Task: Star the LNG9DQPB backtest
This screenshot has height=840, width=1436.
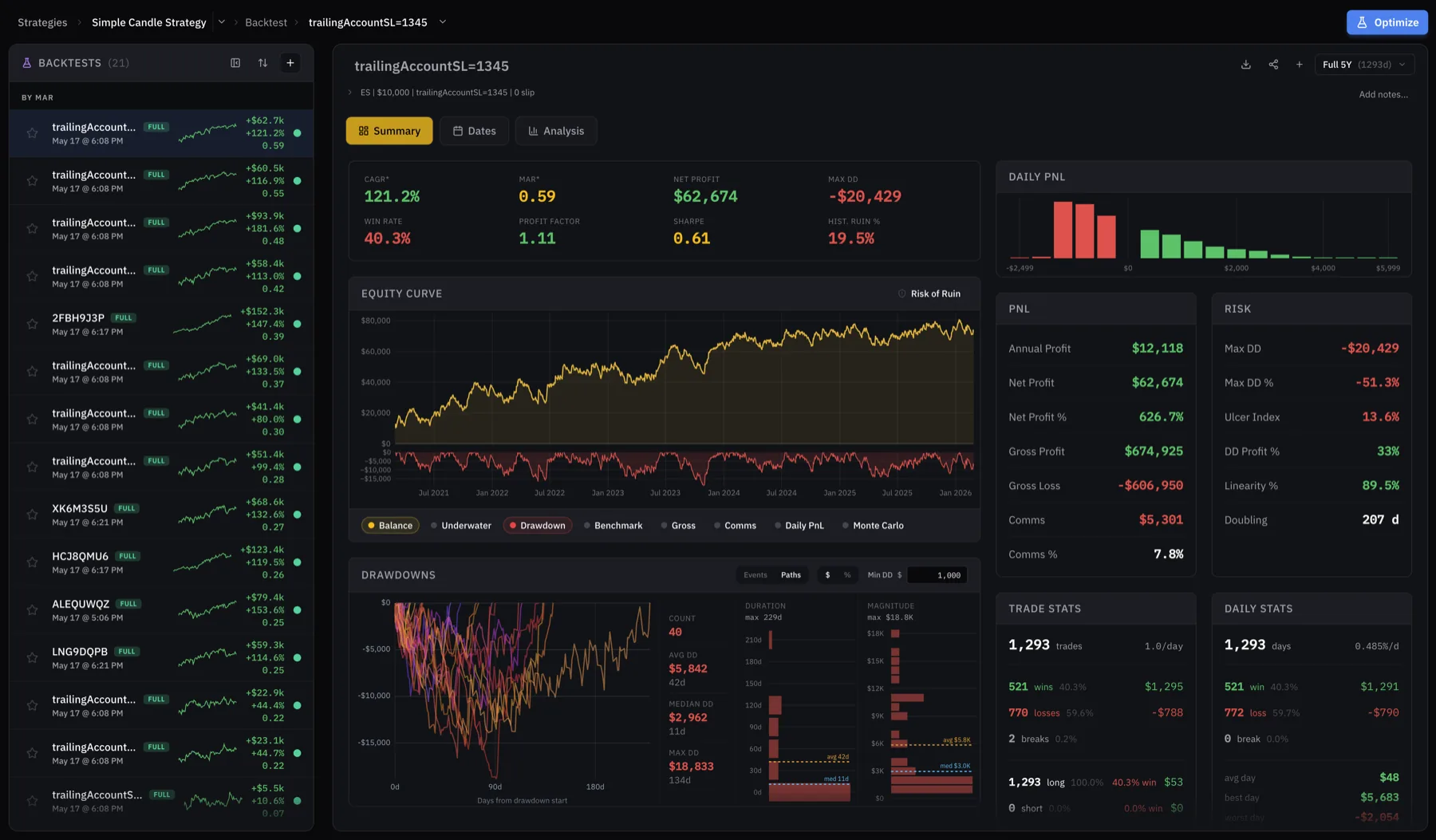Action: tap(32, 657)
